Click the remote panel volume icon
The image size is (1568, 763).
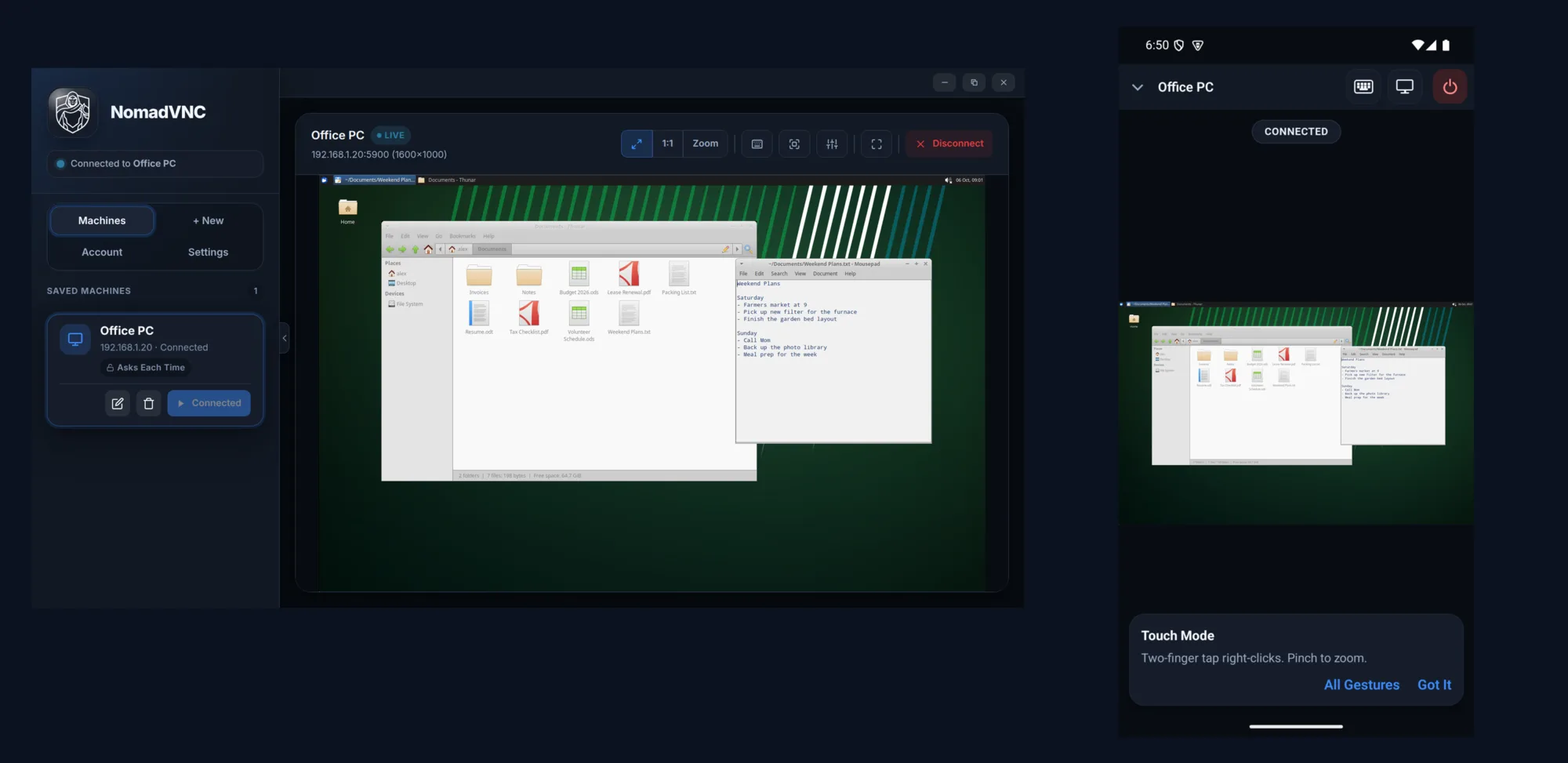pyautogui.click(x=949, y=180)
